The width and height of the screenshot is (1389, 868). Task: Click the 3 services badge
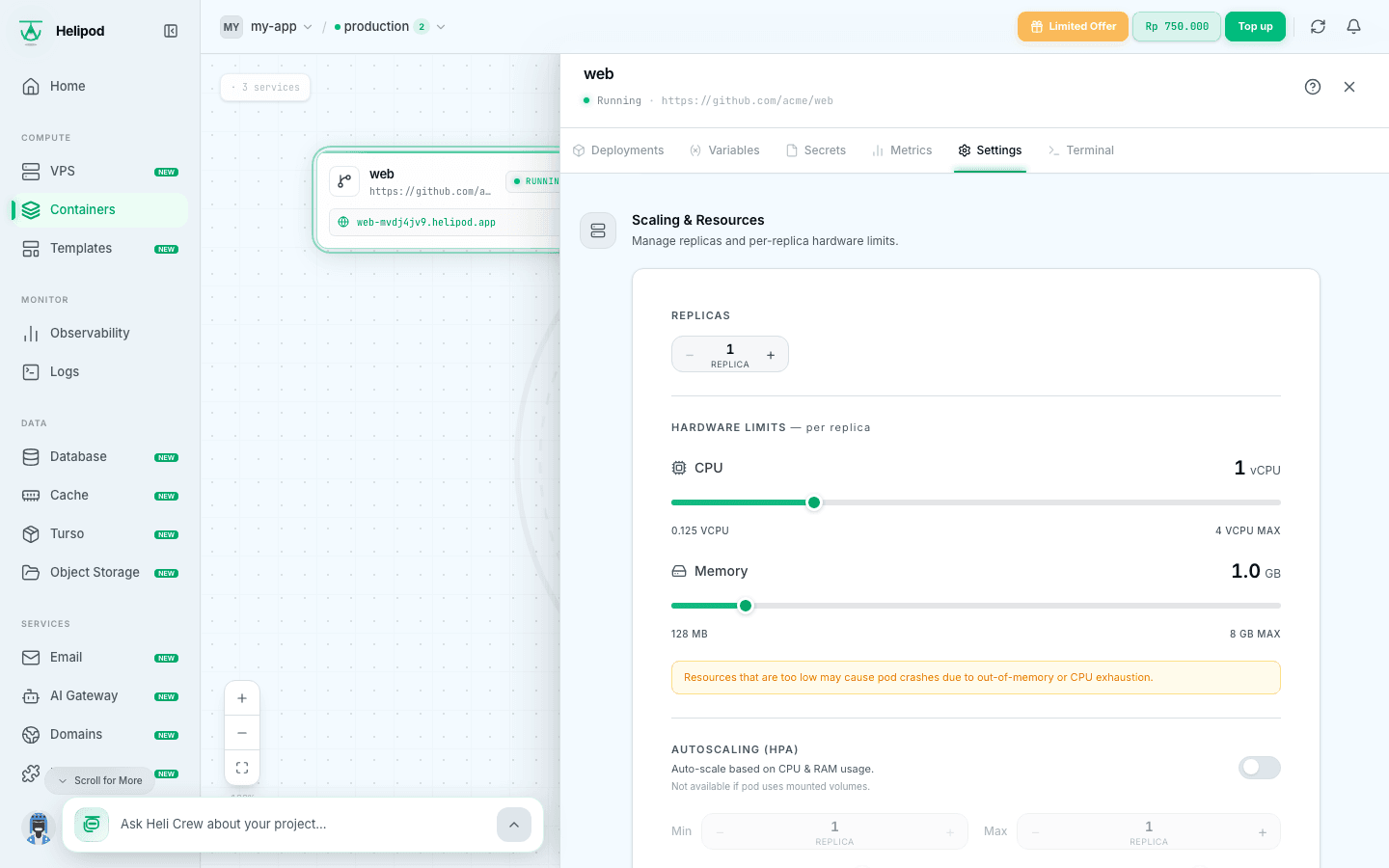[x=265, y=87]
